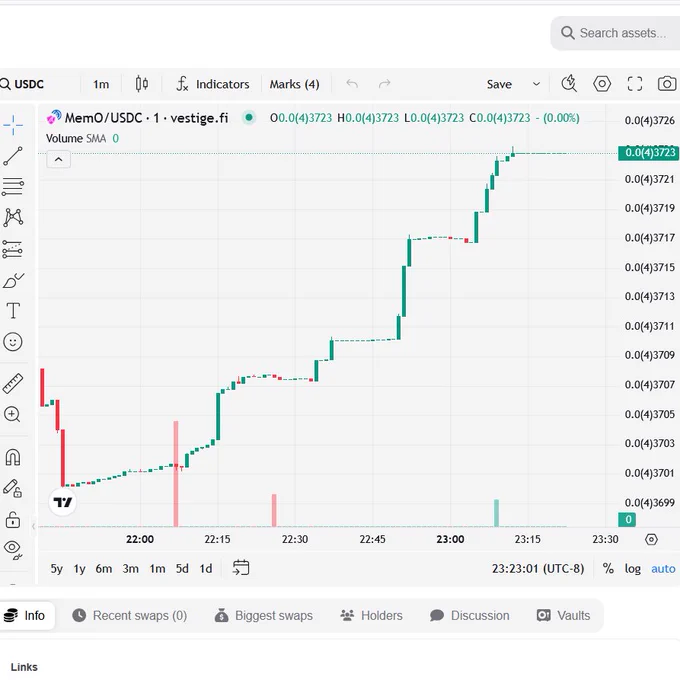This screenshot has height=680, width=680.
Task: Toggle log scale
Action: tap(632, 569)
